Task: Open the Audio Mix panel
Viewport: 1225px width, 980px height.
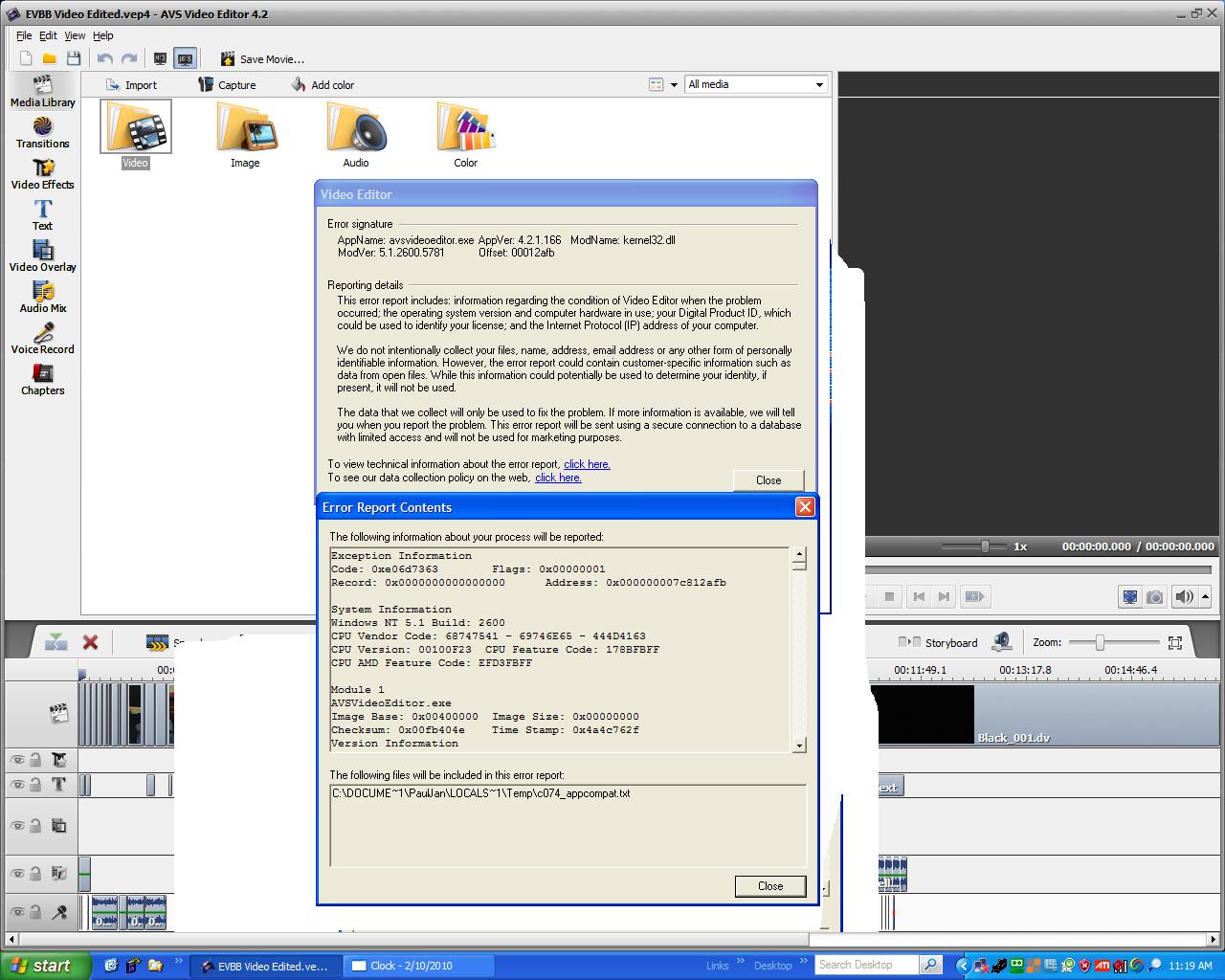Action: click(42, 298)
